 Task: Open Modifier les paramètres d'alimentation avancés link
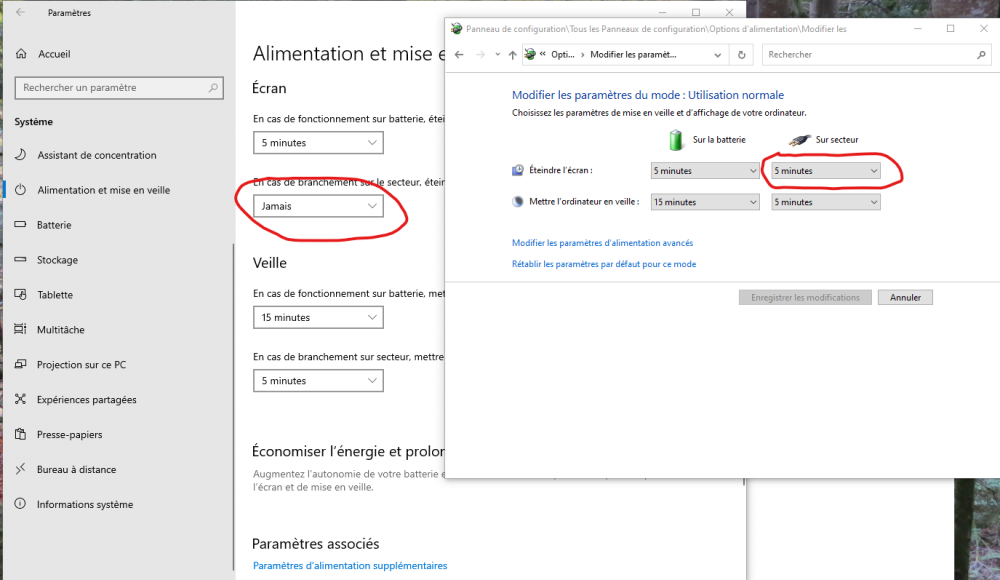[x=602, y=242]
